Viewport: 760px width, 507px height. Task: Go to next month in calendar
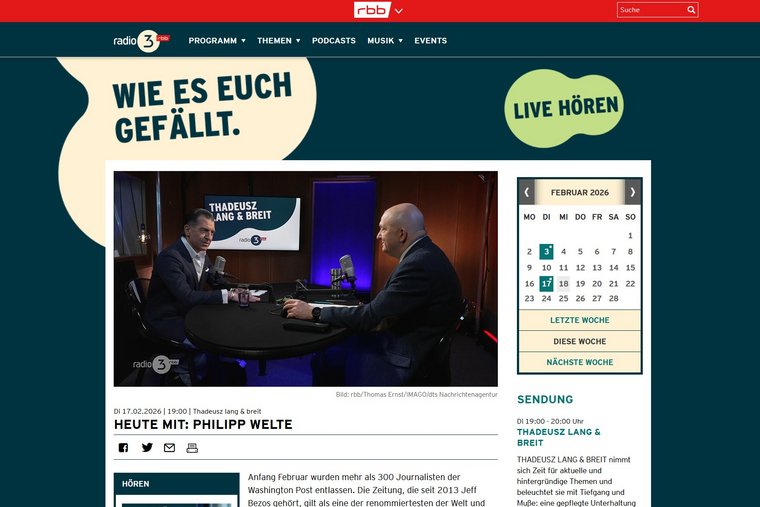632,192
